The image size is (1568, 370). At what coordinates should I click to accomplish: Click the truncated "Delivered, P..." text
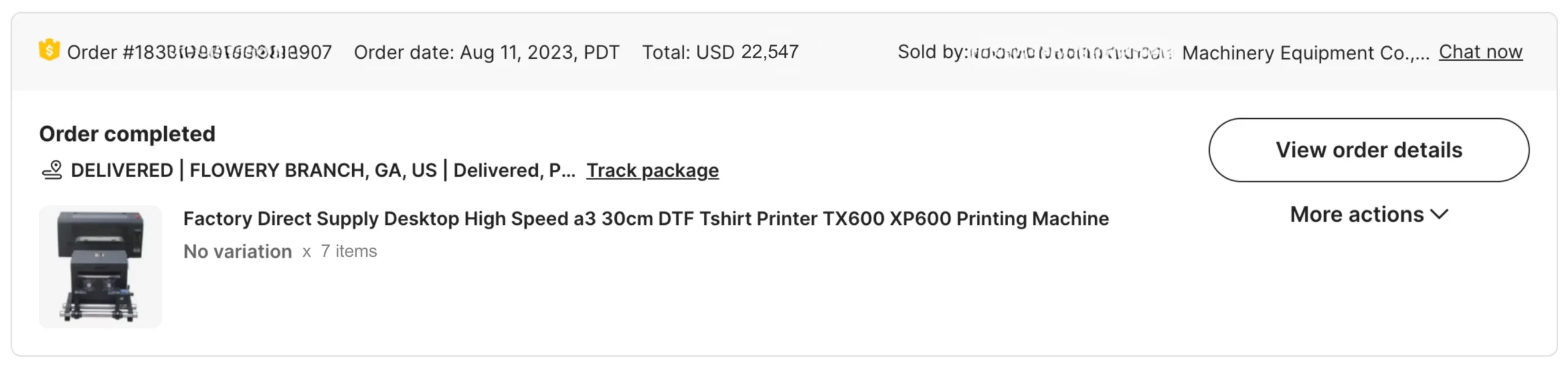pyautogui.click(x=514, y=170)
